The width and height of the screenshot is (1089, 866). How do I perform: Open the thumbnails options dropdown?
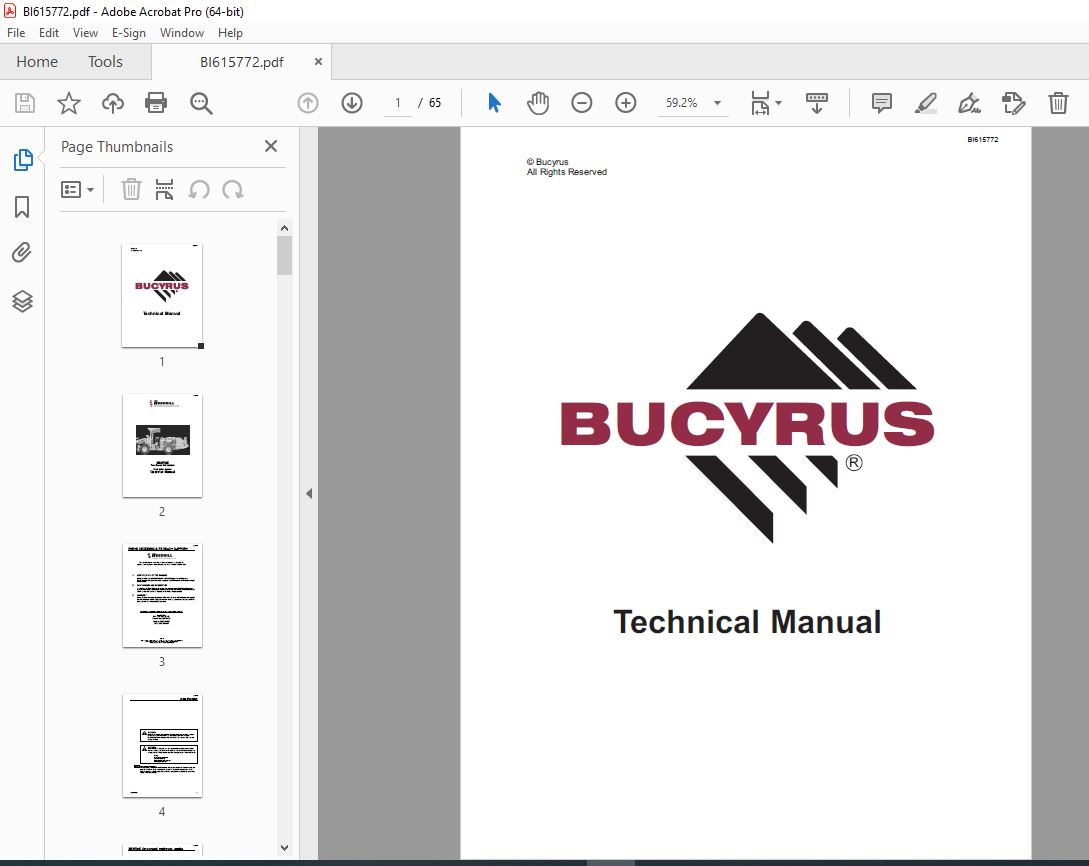coord(77,190)
